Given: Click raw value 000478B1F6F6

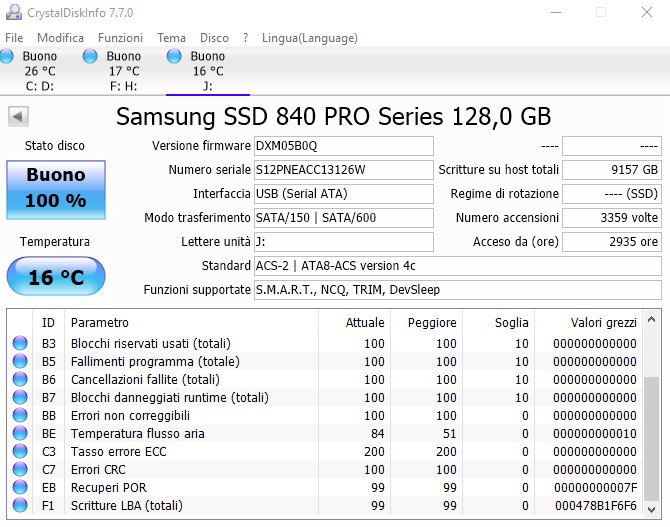Looking at the screenshot, I should click(x=596, y=506).
